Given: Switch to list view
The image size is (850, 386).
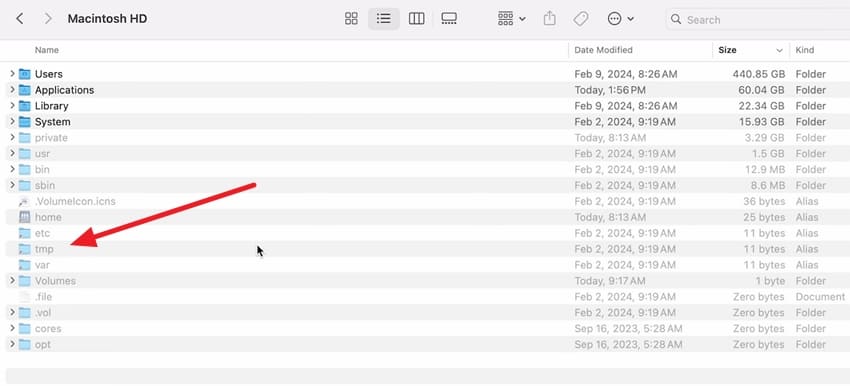Looking at the screenshot, I should (384, 19).
